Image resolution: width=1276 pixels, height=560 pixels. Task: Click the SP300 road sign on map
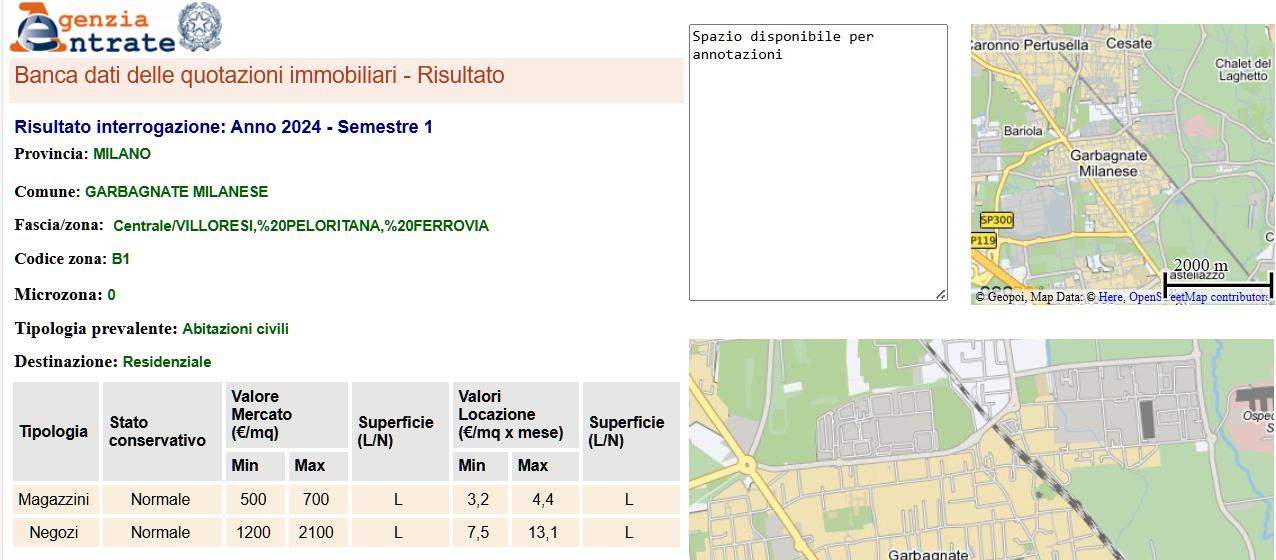click(996, 220)
